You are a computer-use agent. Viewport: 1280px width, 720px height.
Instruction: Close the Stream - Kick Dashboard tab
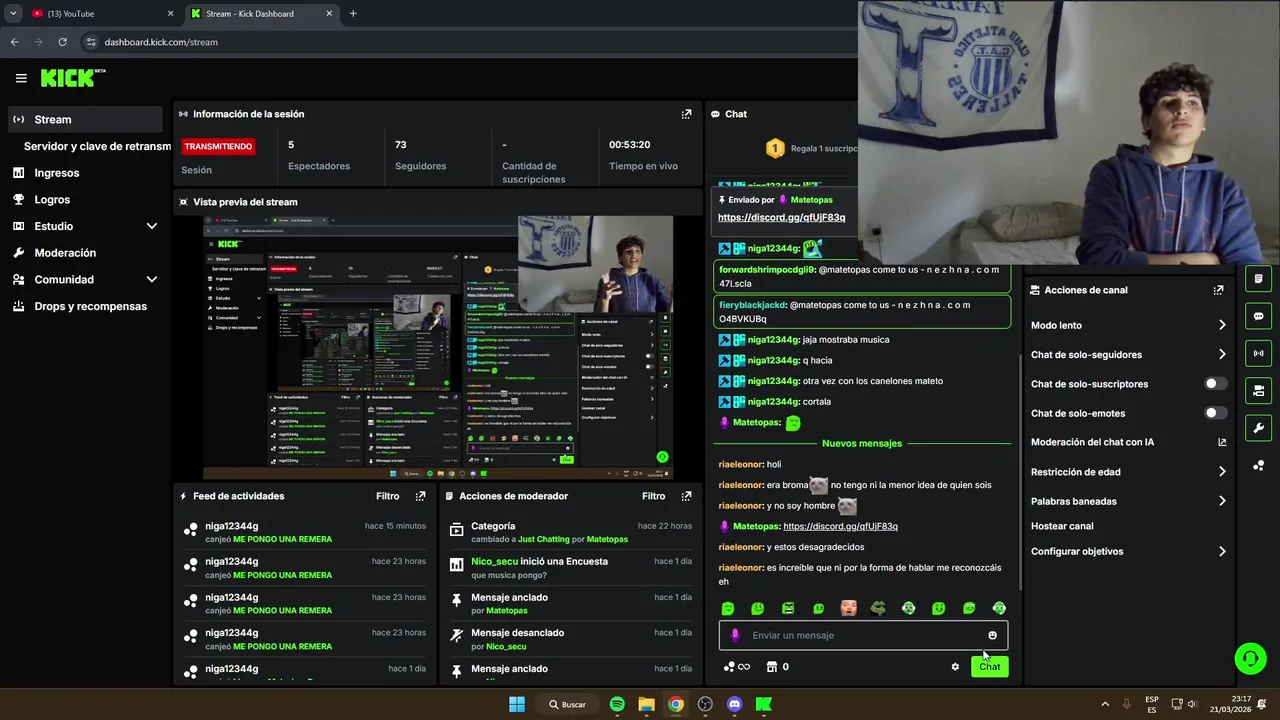point(329,14)
